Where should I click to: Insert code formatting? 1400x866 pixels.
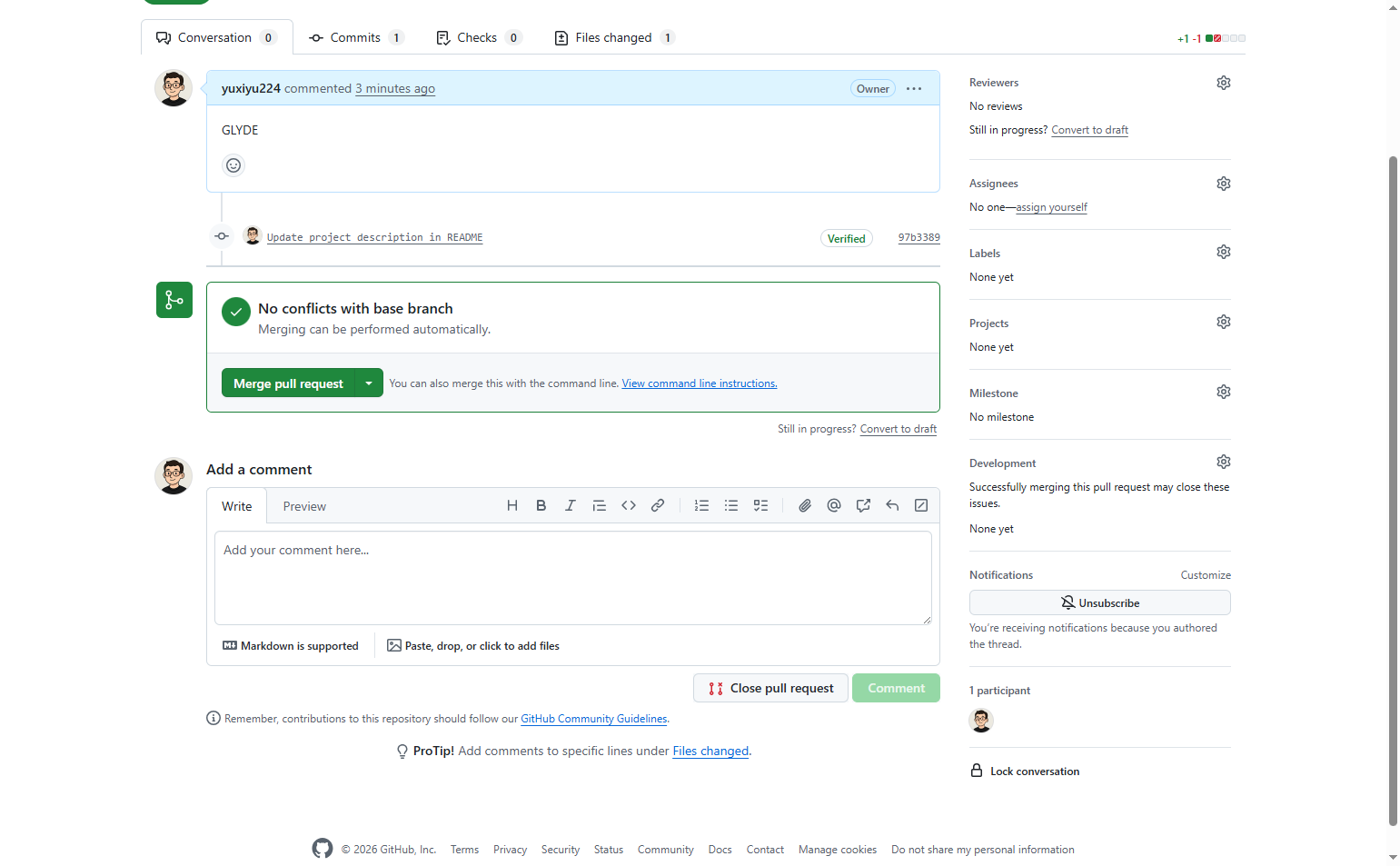click(x=629, y=505)
